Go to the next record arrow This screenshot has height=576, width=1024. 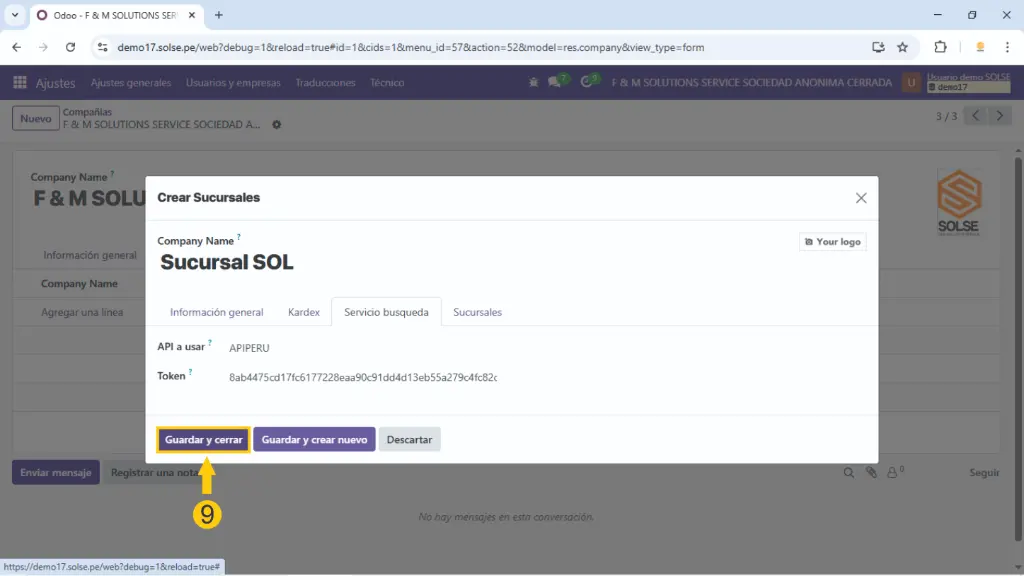(999, 116)
